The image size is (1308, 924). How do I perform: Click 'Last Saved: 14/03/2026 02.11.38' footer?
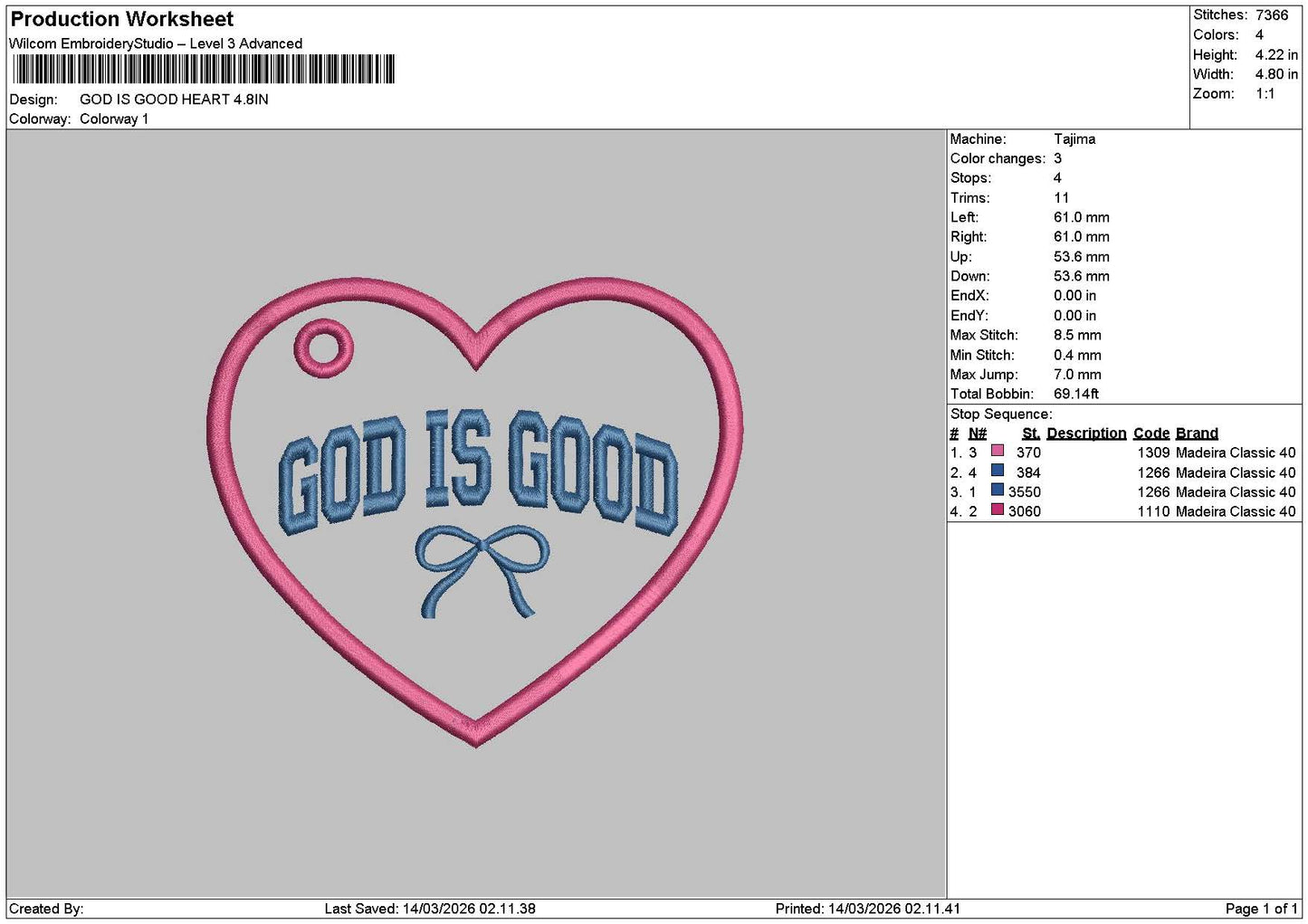click(x=430, y=909)
